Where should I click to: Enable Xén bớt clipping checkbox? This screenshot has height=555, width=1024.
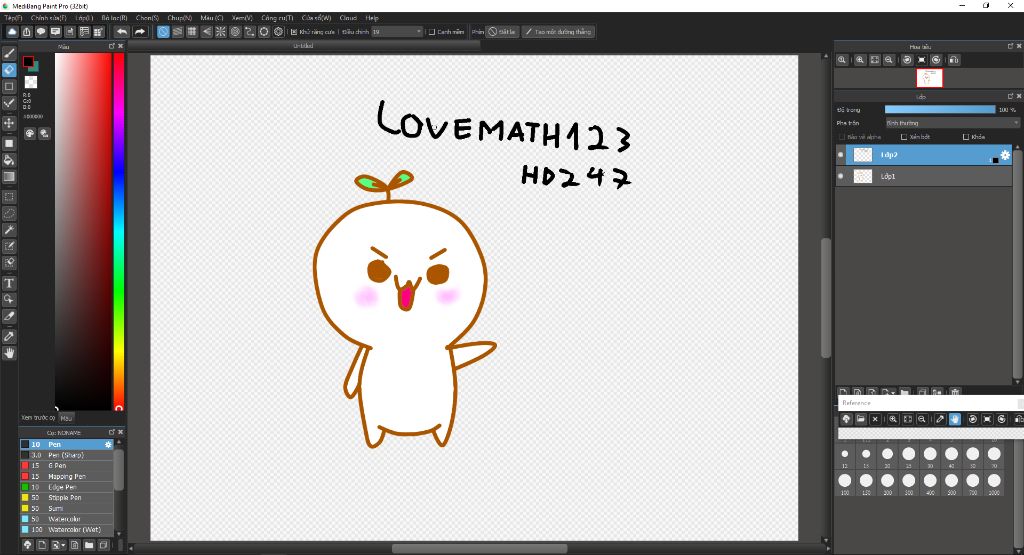click(x=904, y=137)
